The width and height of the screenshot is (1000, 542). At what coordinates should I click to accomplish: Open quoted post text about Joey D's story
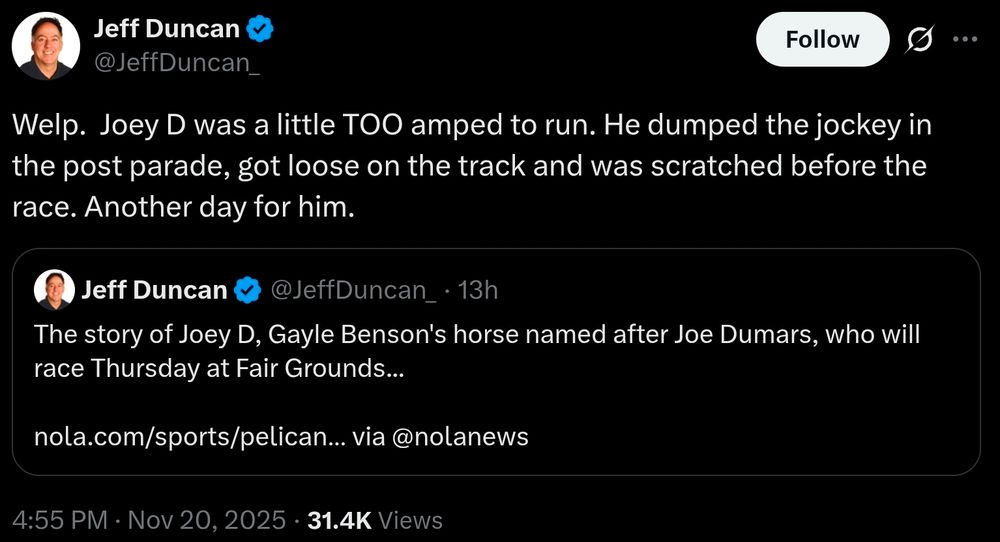(476, 334)
